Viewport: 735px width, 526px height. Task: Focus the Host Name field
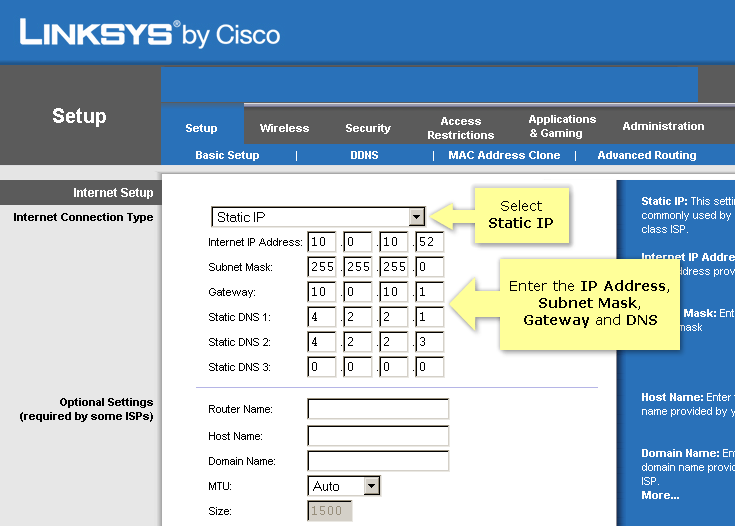pos(378,436)
